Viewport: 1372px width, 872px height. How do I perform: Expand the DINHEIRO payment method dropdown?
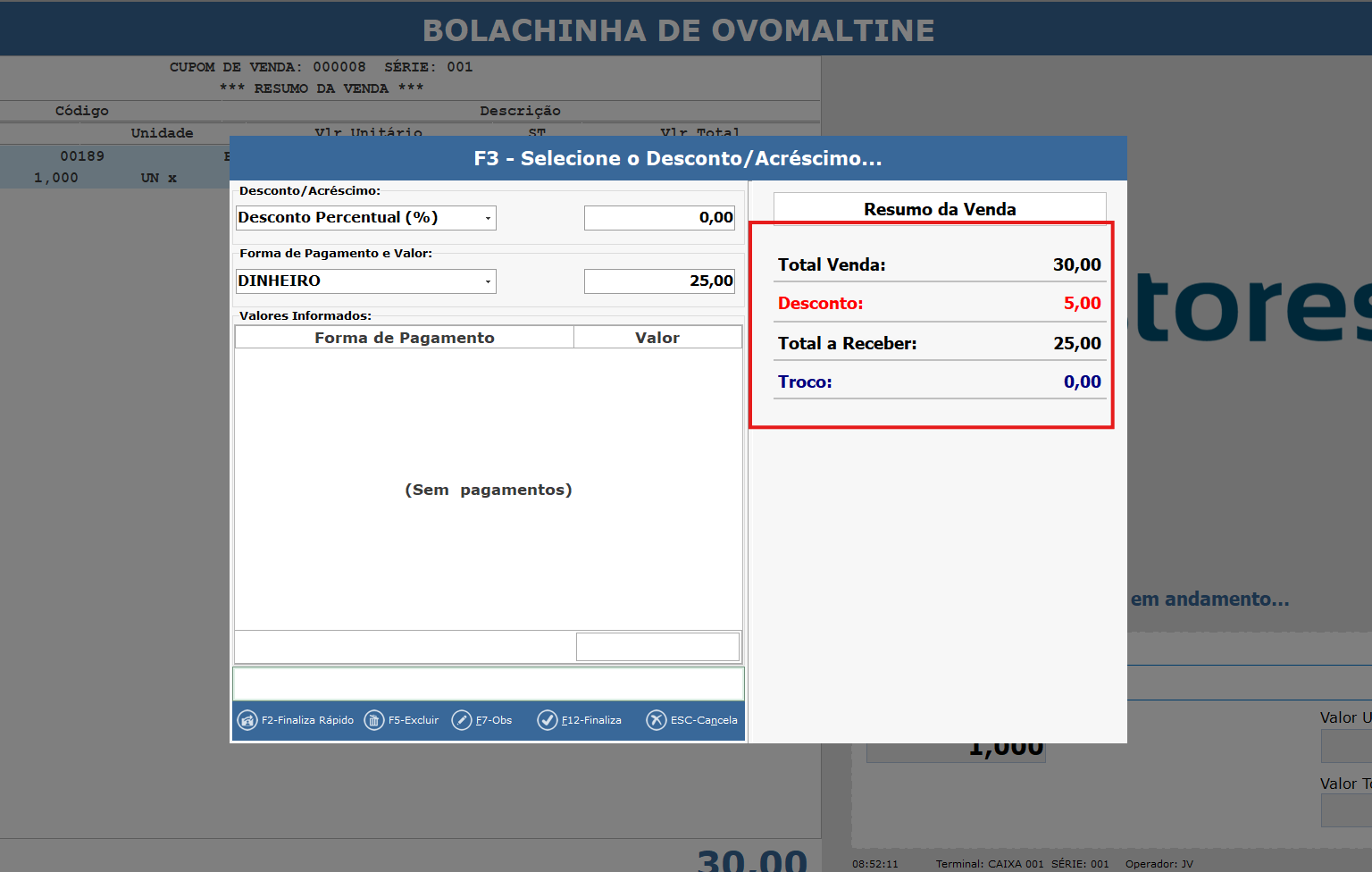click(488, 281)
